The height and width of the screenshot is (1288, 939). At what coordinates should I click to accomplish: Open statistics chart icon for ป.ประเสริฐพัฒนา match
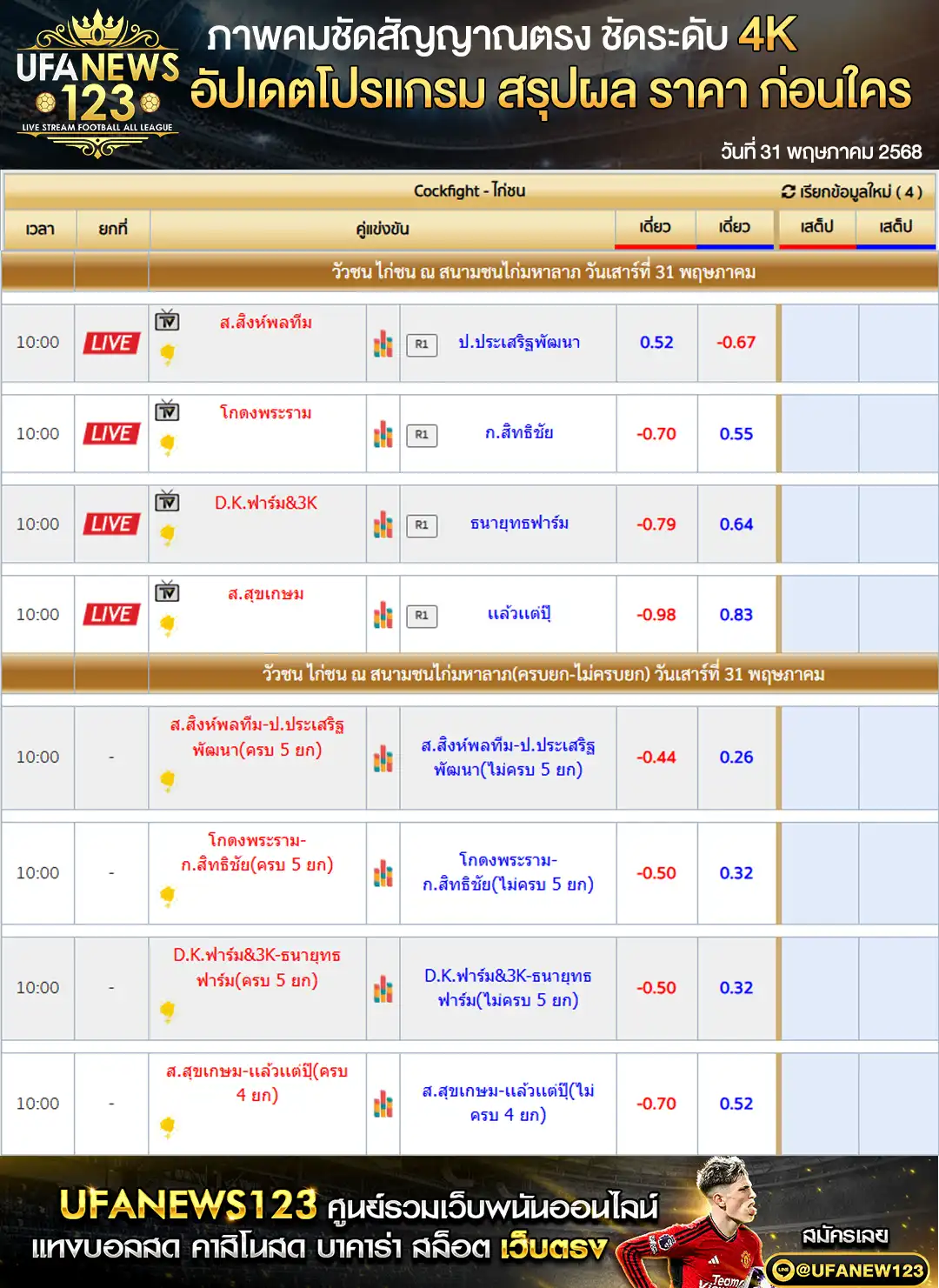point(383,344)
